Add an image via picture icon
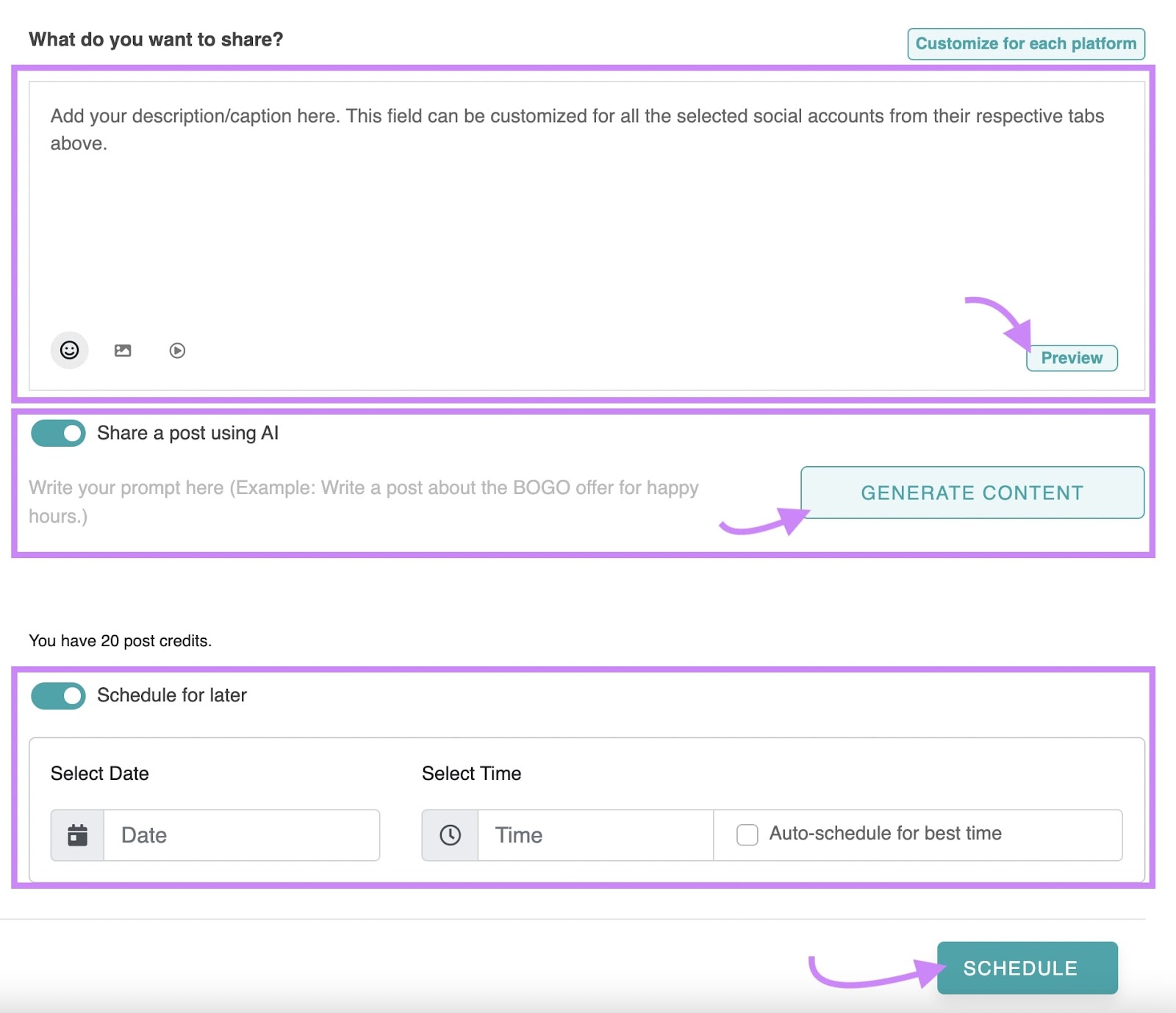1176x1013 pixels. click(x=123, y=351)
